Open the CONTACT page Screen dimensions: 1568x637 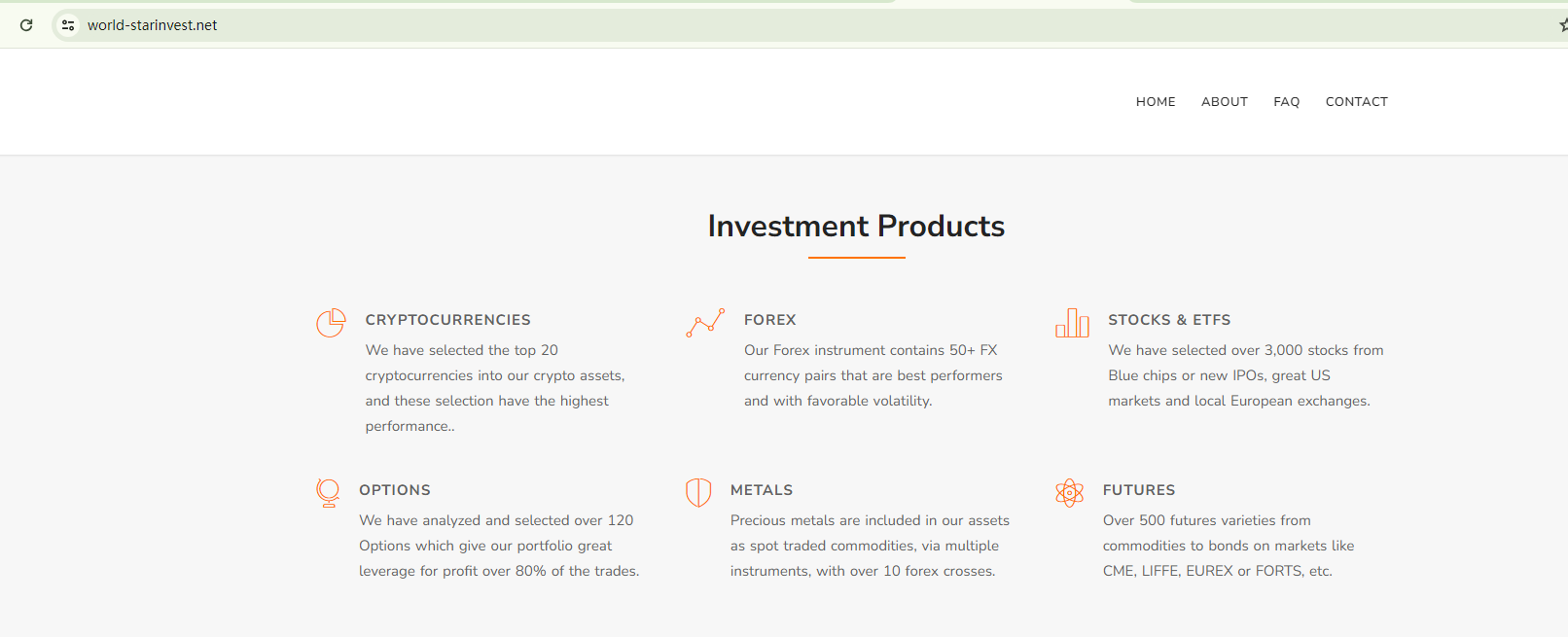pos(1356,101)
